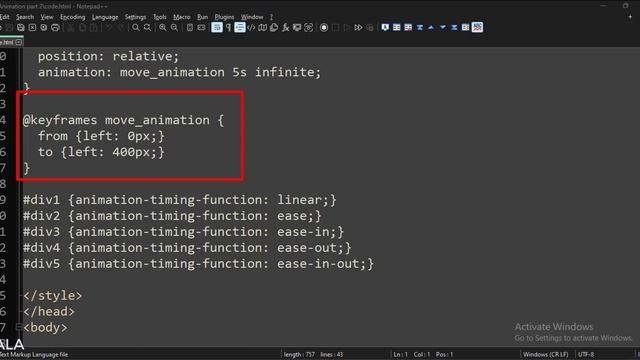Click the 'animation: move_animation 5s infinite;' line
The image size is (640, 360).
tap(180, 72)
